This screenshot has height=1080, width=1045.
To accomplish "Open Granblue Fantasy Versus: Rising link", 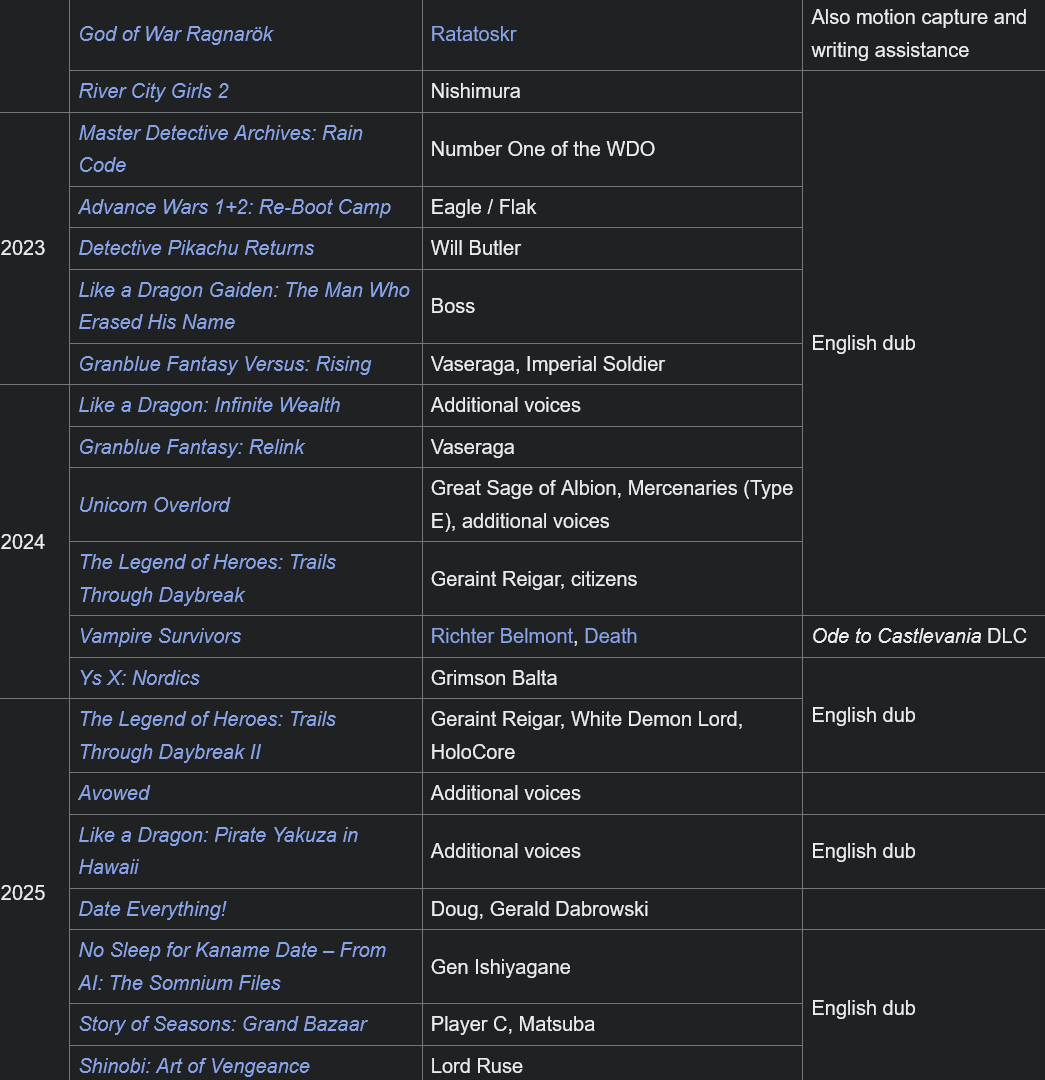I will click(225, 364).
